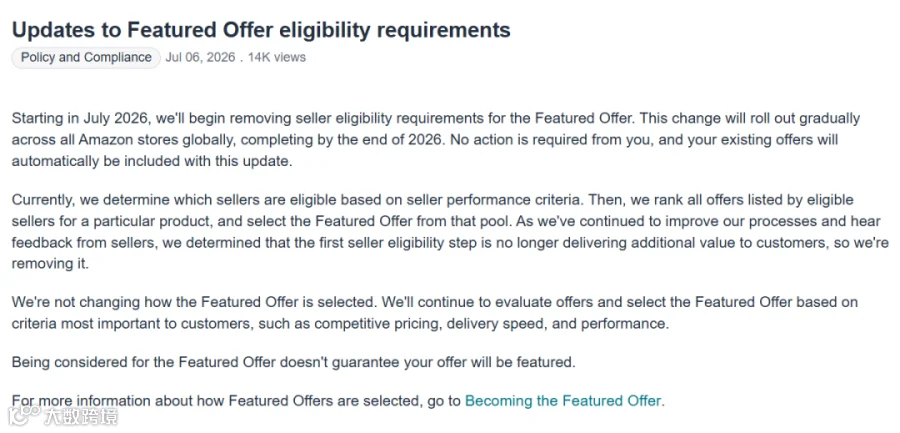The image size is (900, 433).
Task: Click the sentence starting 'Being considered for'
Action: point(293,362)
